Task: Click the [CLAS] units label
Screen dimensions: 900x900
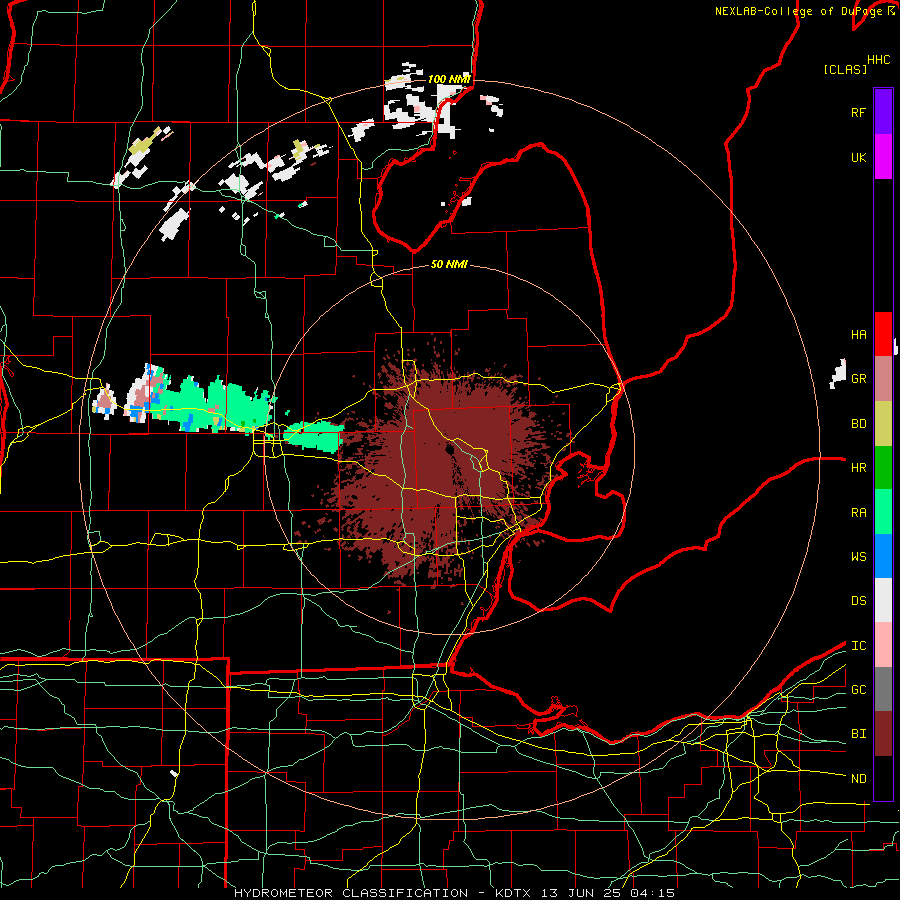Action: tap(845, 69)
